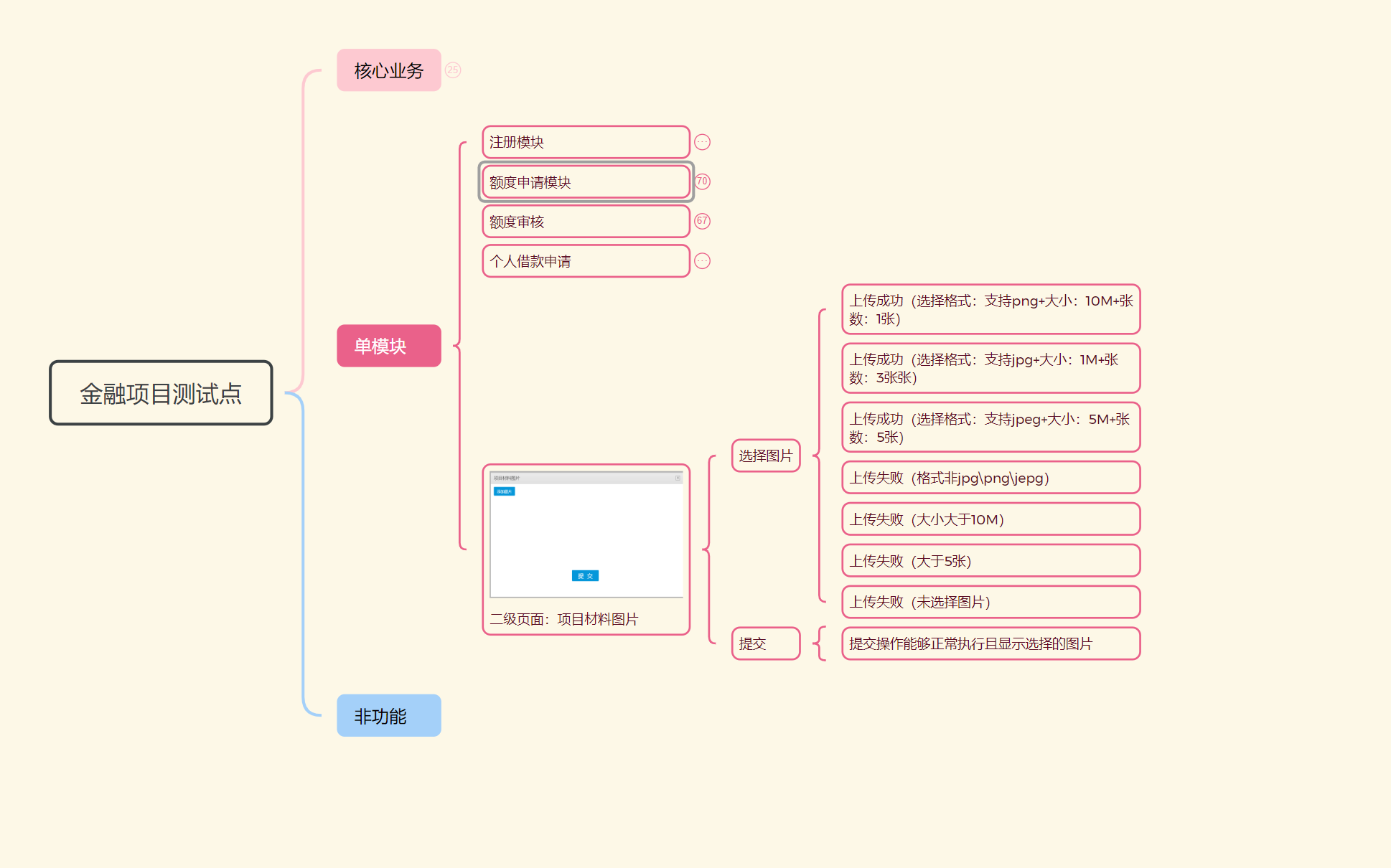Select the 单模块 topic
The width and height of the screenshot is (1391, 868).
388,346
